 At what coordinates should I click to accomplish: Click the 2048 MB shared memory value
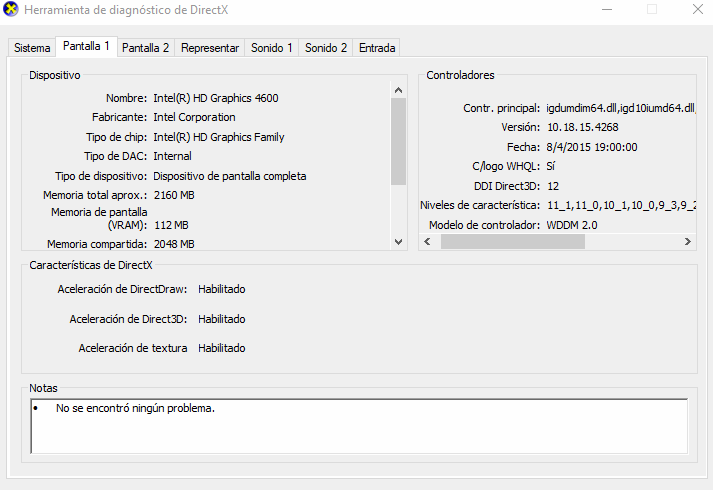[x=174, y=244]
